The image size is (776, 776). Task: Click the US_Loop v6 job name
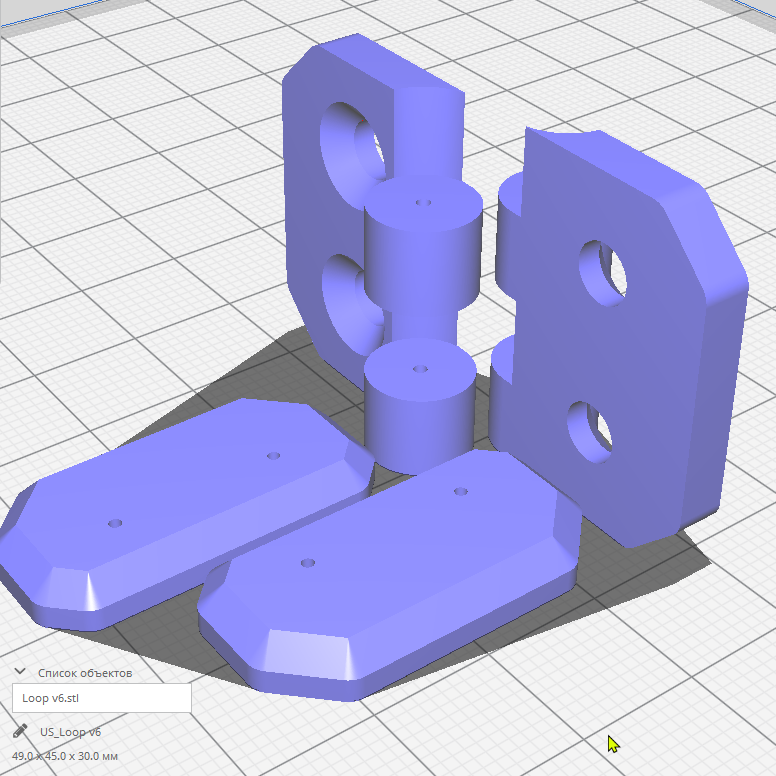[70, 732]
